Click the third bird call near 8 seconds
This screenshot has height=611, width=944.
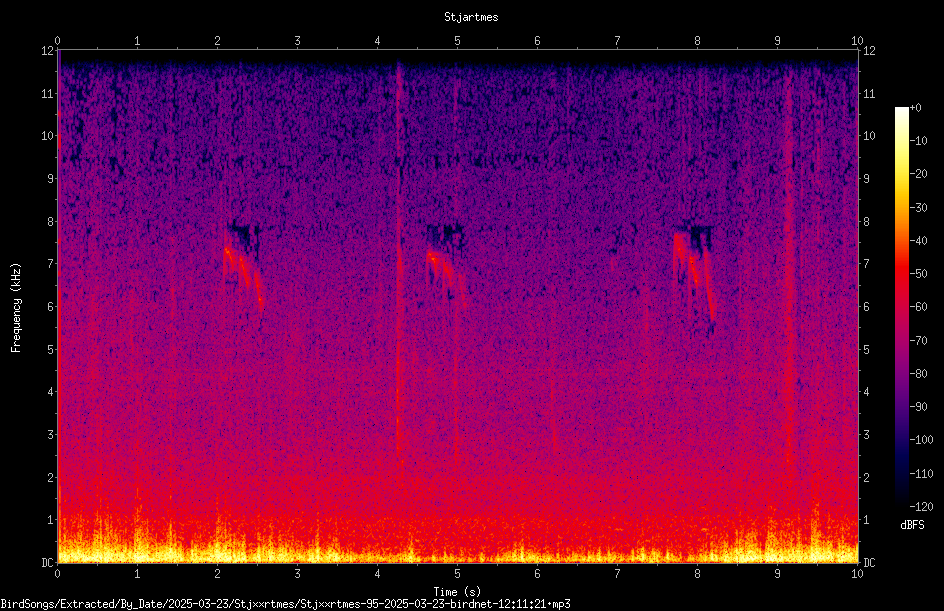694,277
